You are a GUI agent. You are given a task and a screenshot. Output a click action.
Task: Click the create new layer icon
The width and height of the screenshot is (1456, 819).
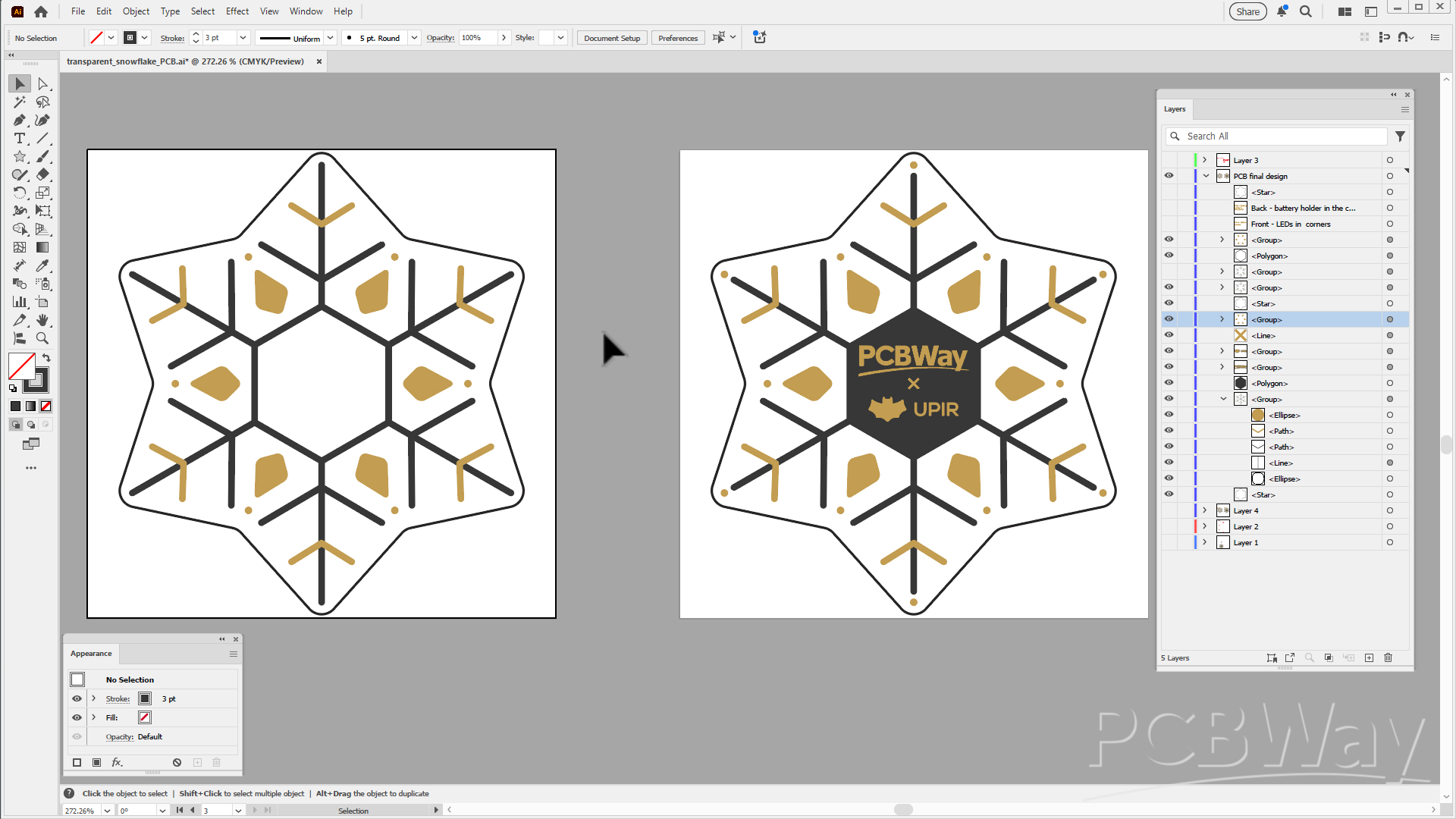(x=1369, y=657)
